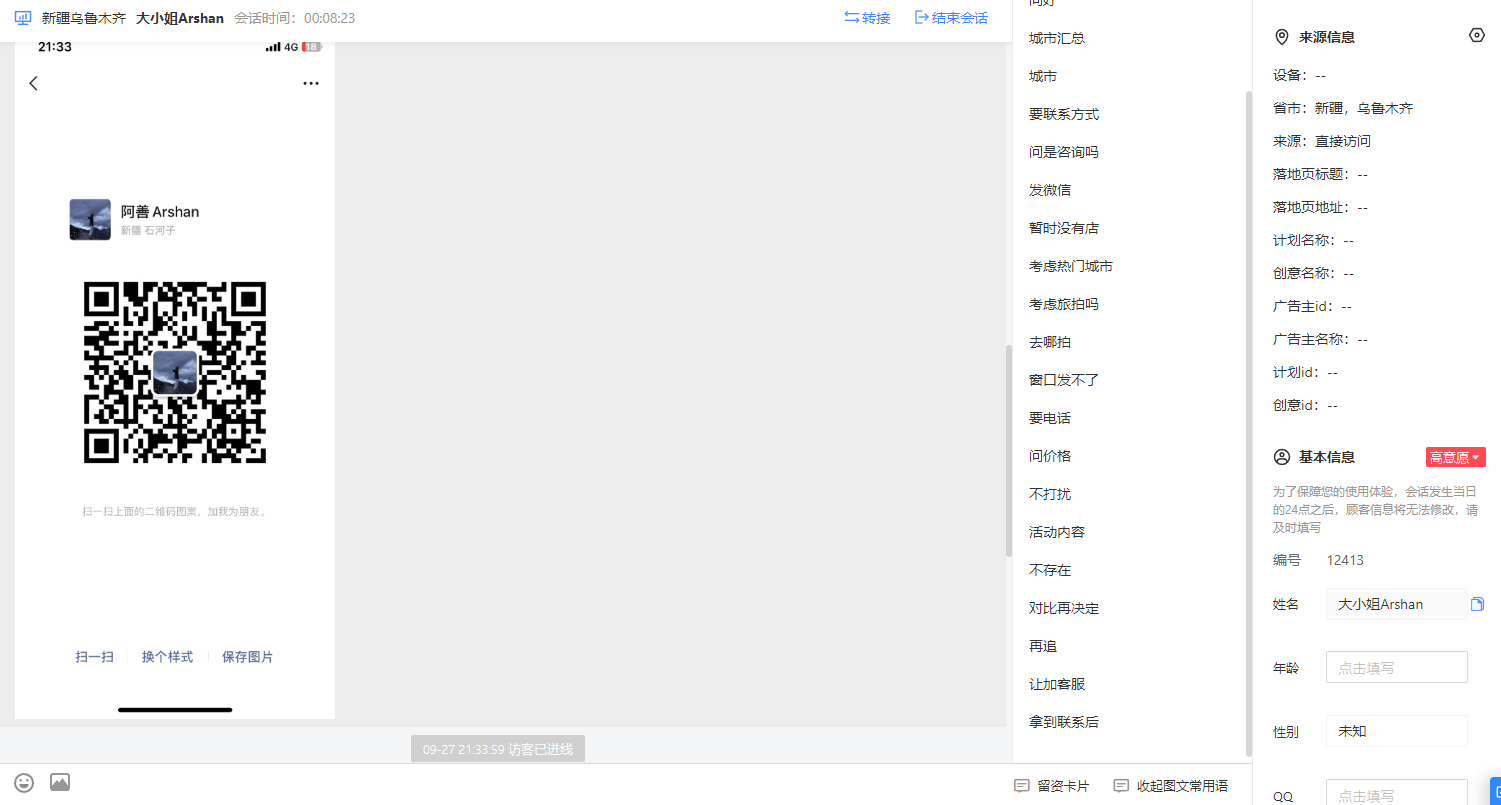Choose the phrase 再追
Image resolution: width=1501 pixels, height=805 pixels.
tap(1043, 646)
